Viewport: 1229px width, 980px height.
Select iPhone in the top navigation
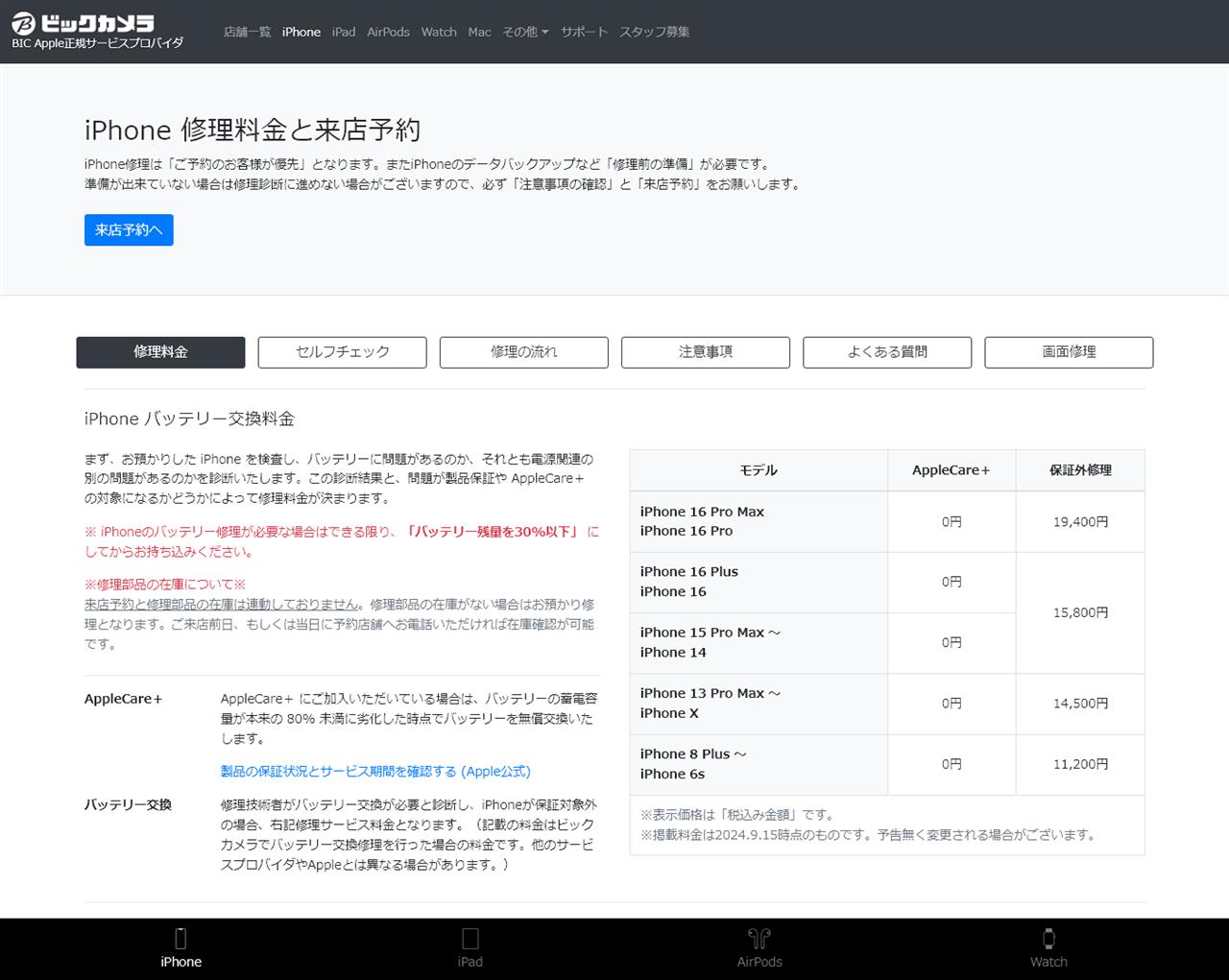pyautogui.click(x=301, y=32)
